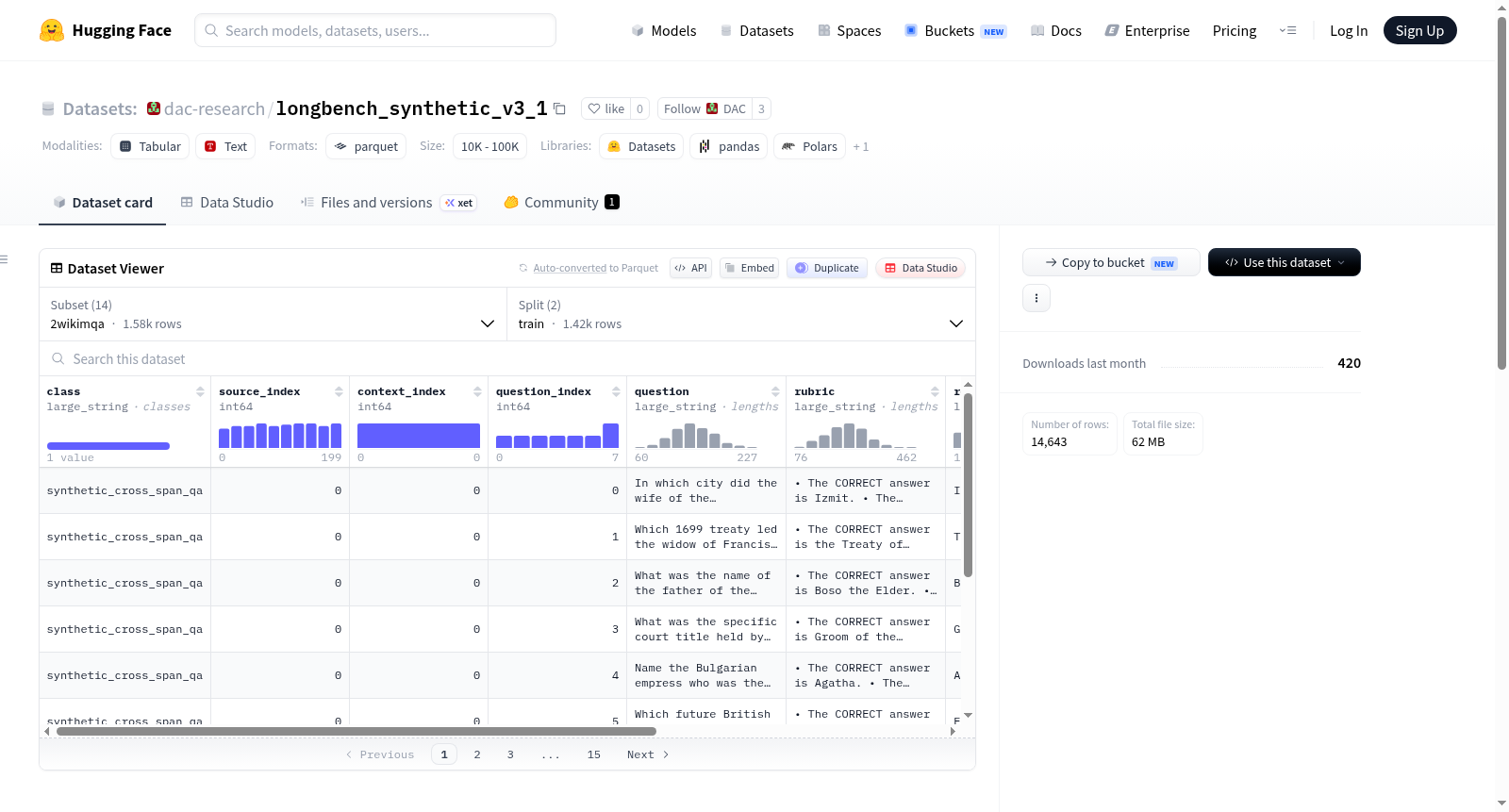
Task: Open the Models page
Action: click(x=664, y=30)
